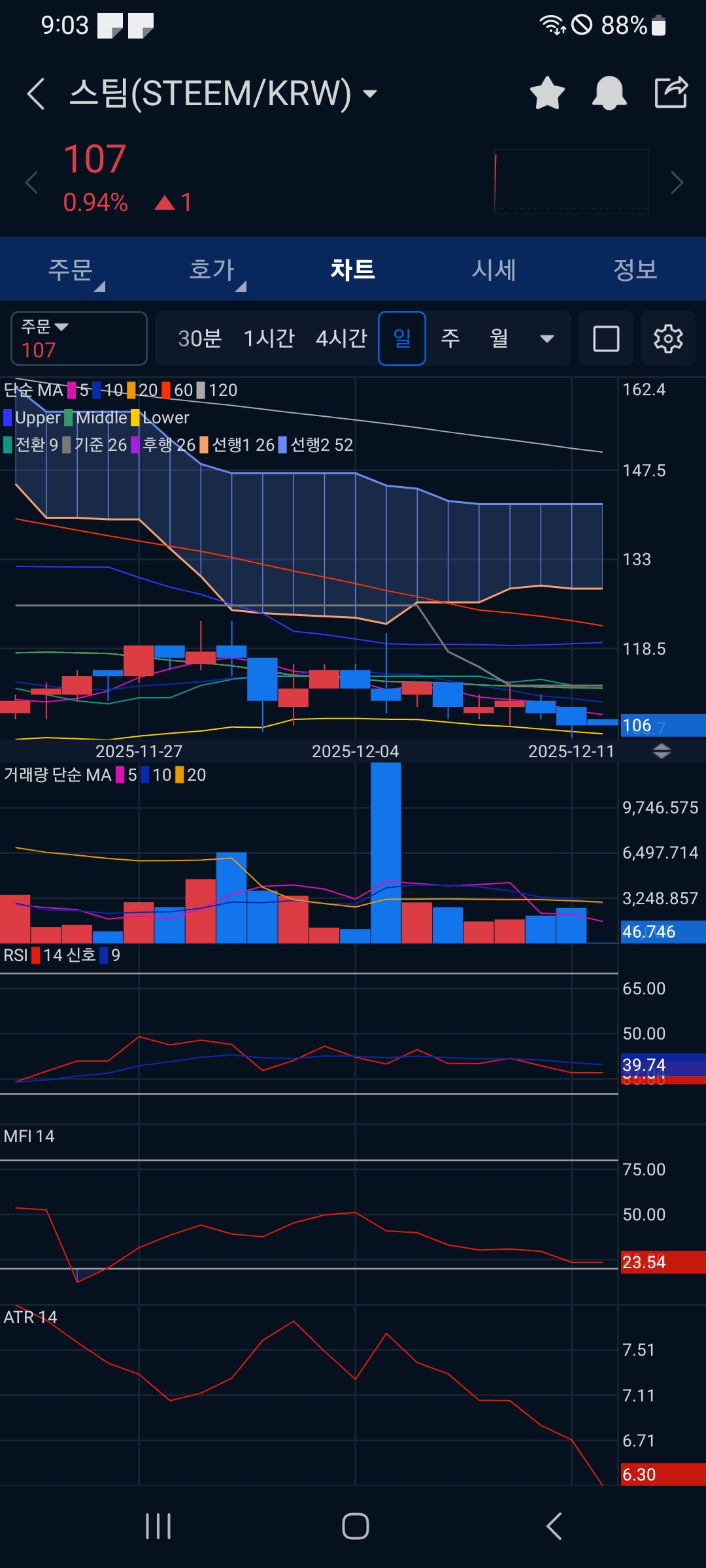Tap the current price tag 106

pos(663,725)
